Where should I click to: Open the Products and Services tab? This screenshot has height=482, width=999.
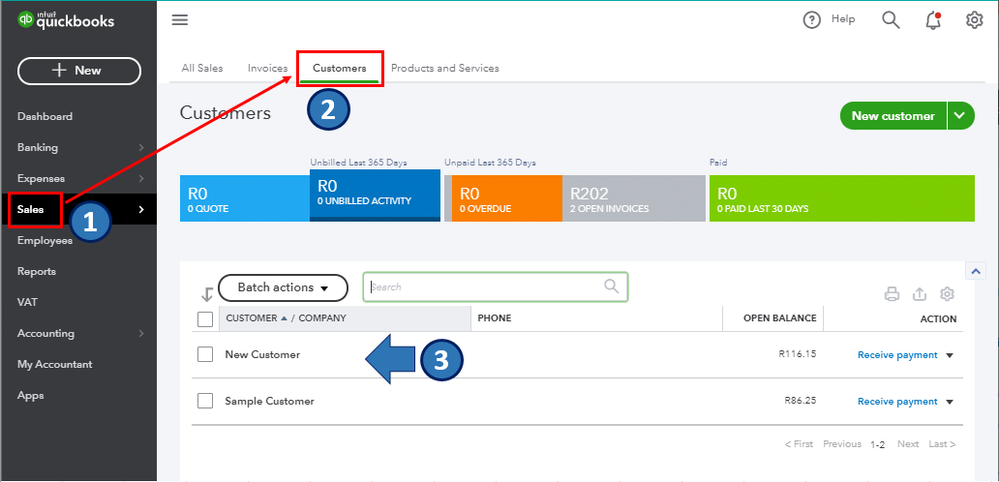[x=445, y=67]
